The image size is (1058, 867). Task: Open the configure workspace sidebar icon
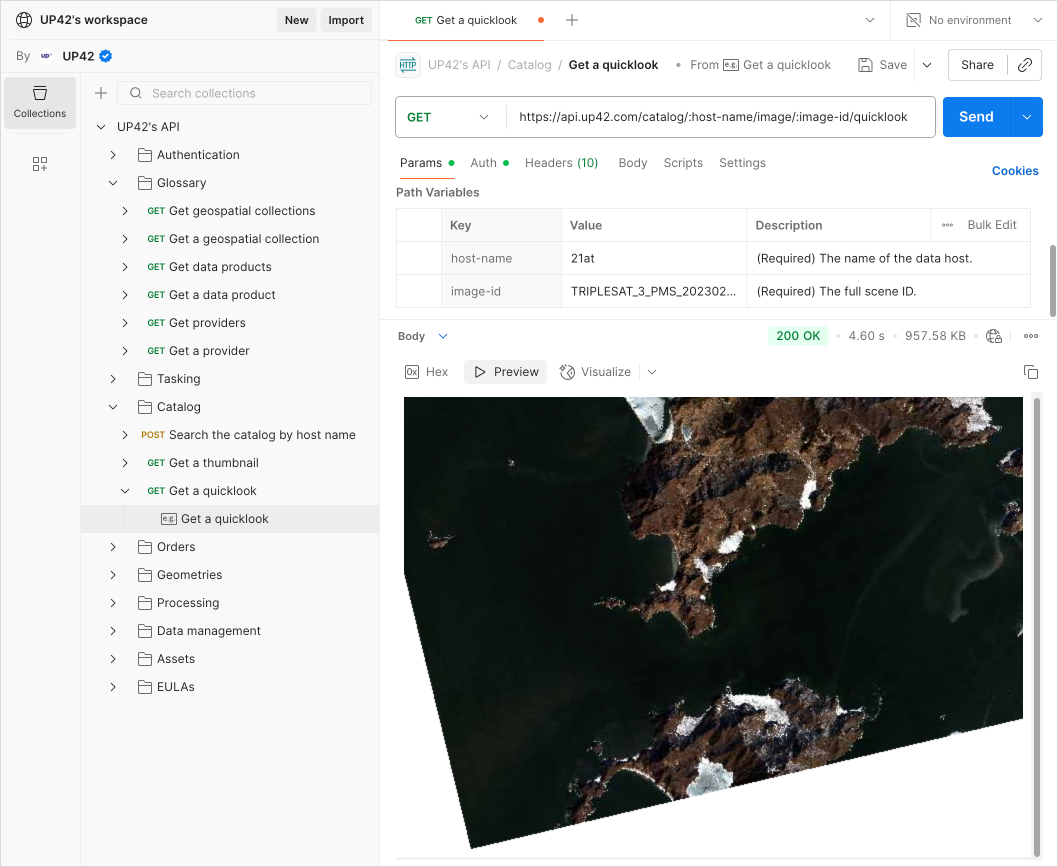pyautogui.click(x=40, y=164)
